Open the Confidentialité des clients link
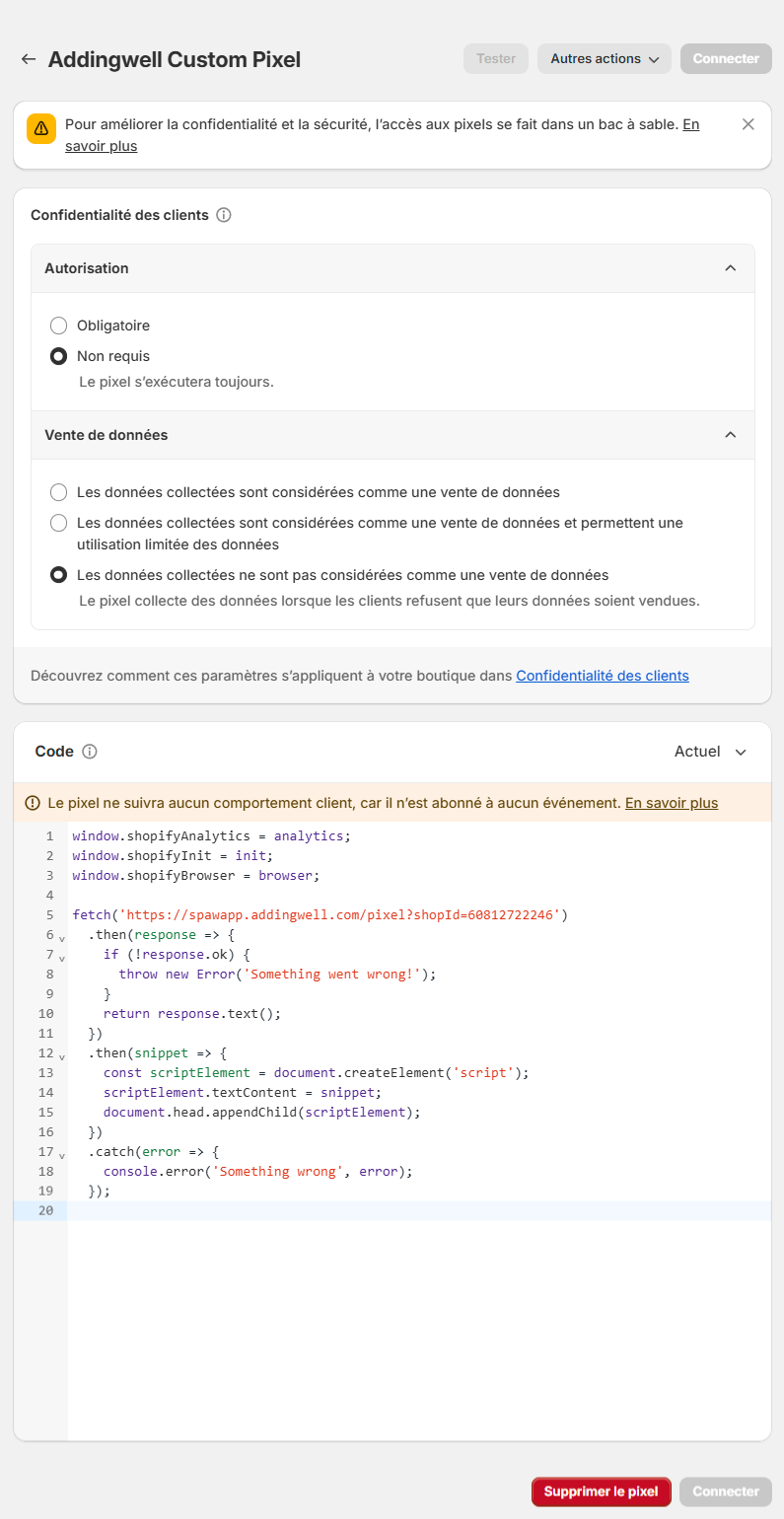 coord(603,676)
